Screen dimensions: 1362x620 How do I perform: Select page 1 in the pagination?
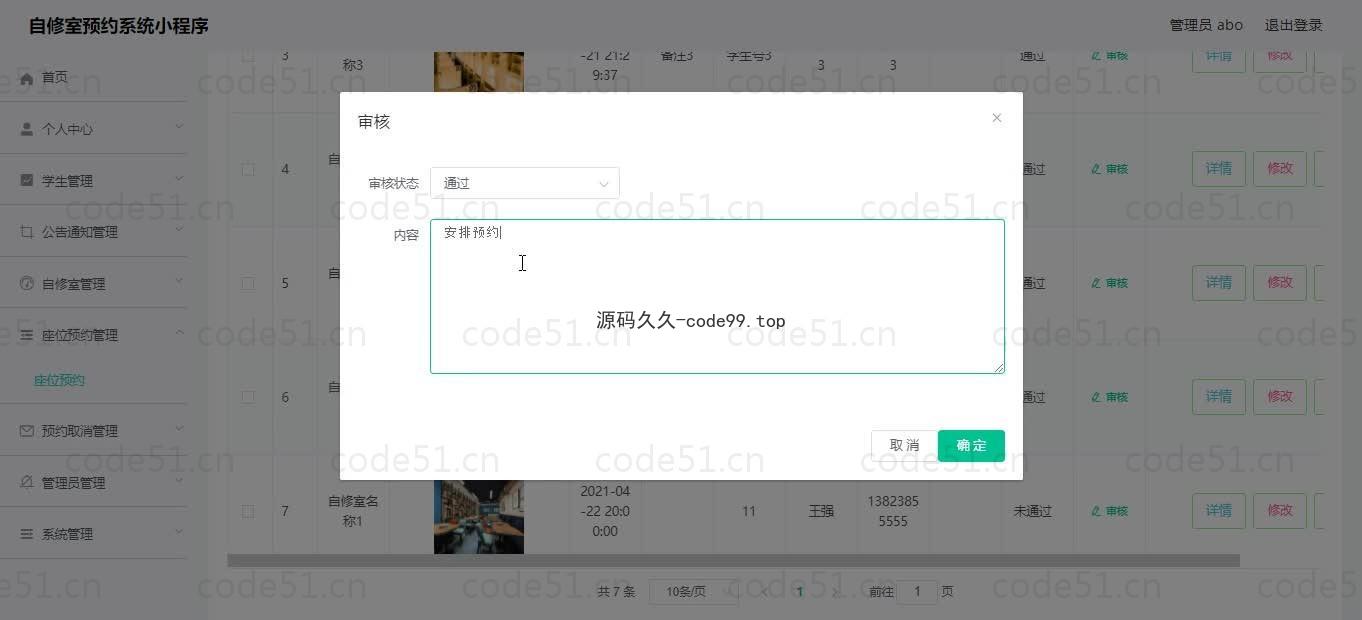[799, 592]
